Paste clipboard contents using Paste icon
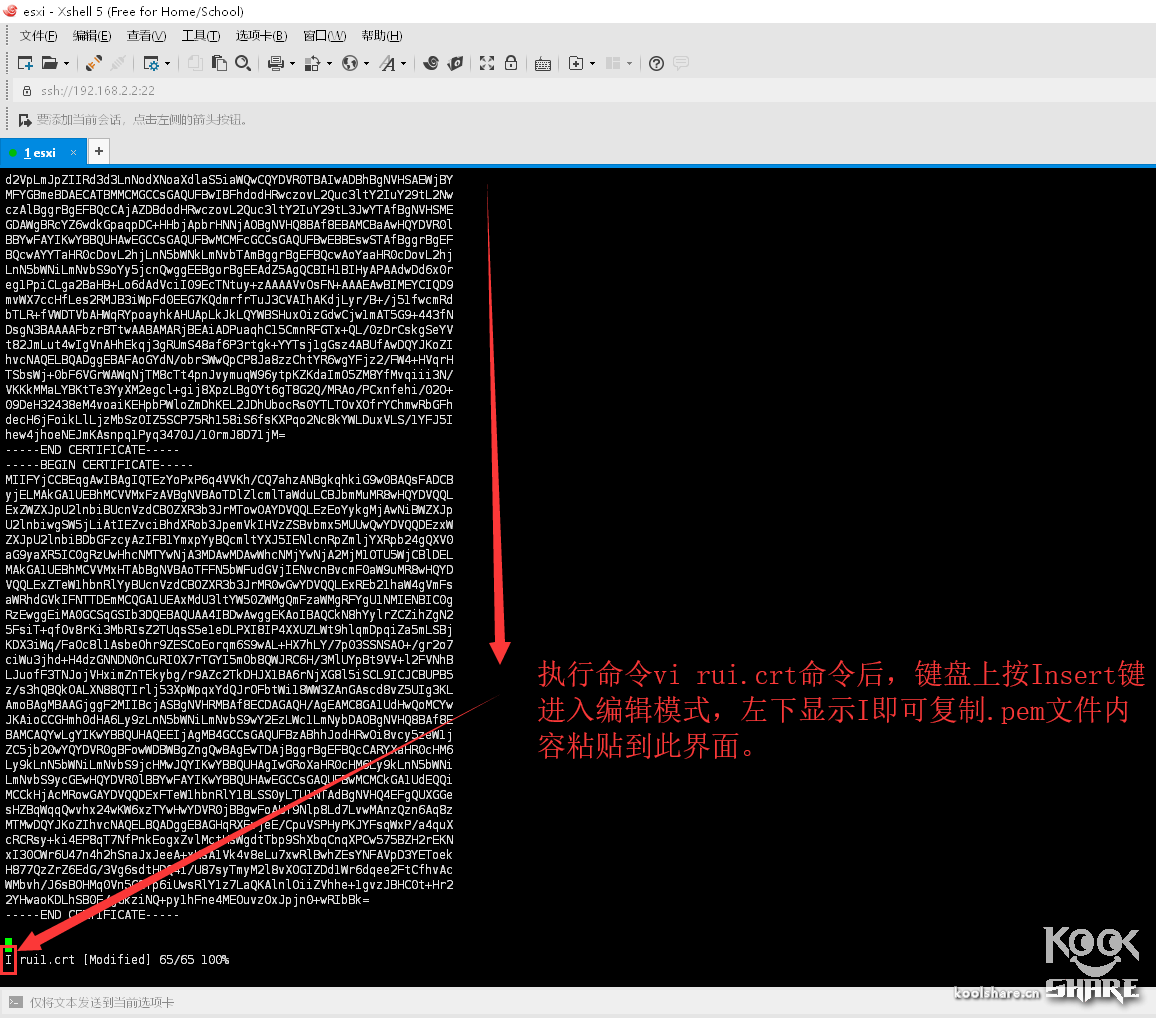The width and height of the screenshot is (1156, 1018). pos(218,62)
